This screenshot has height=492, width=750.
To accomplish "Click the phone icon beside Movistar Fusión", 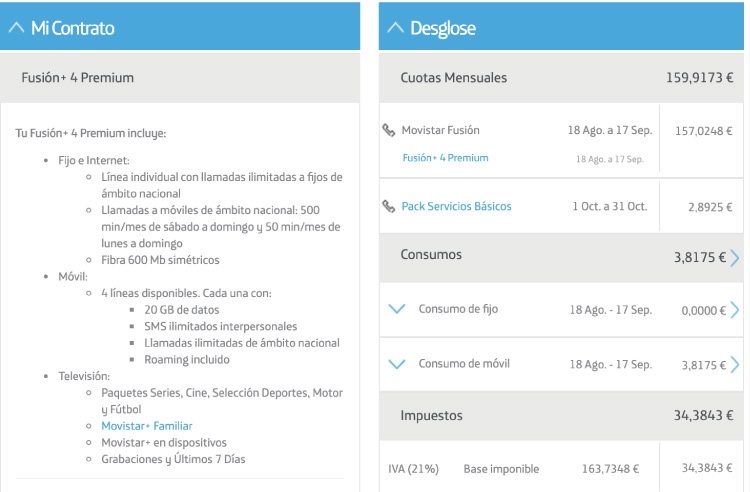I will 389,130.
